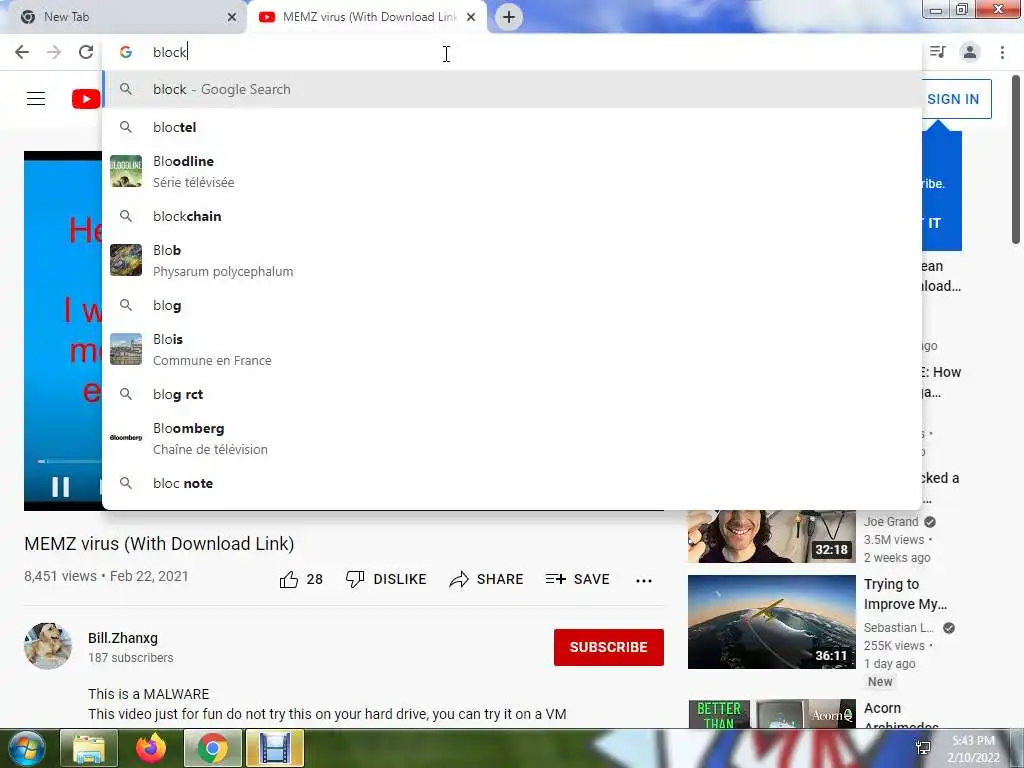
Task: Click the film strip taskbar icon
Action: click(275, 748)
